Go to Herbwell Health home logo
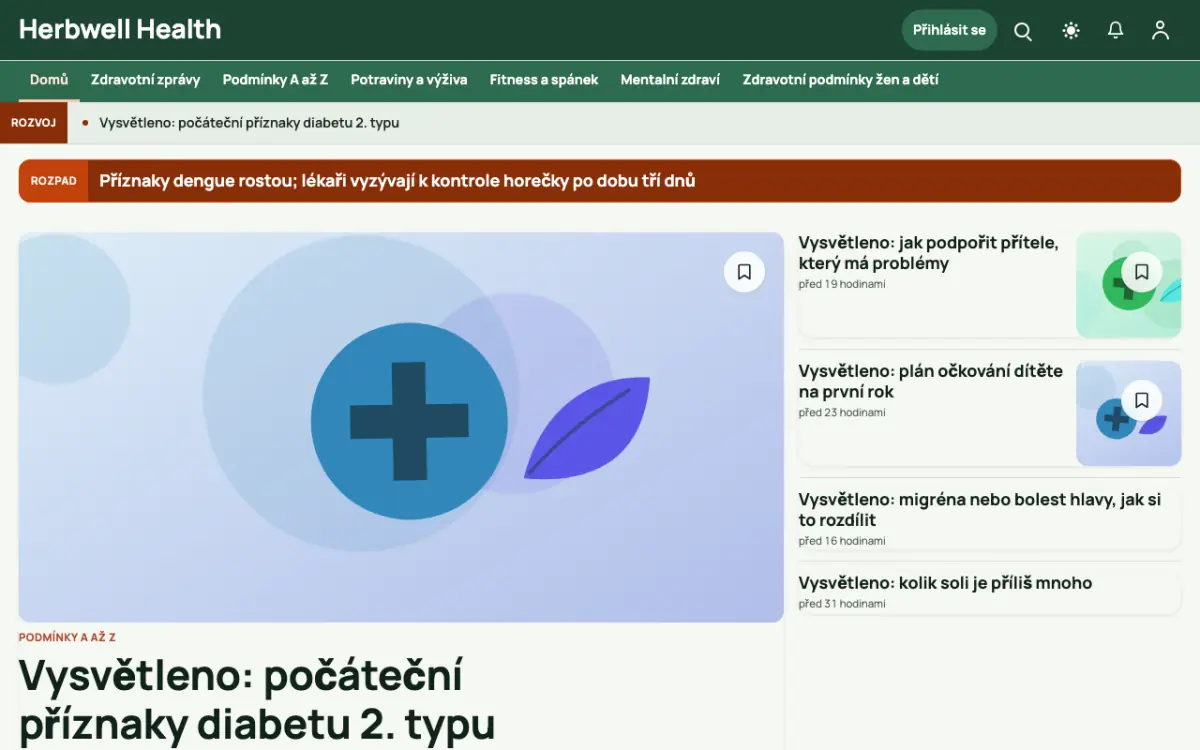The image size is (1200, 750). 120,30
